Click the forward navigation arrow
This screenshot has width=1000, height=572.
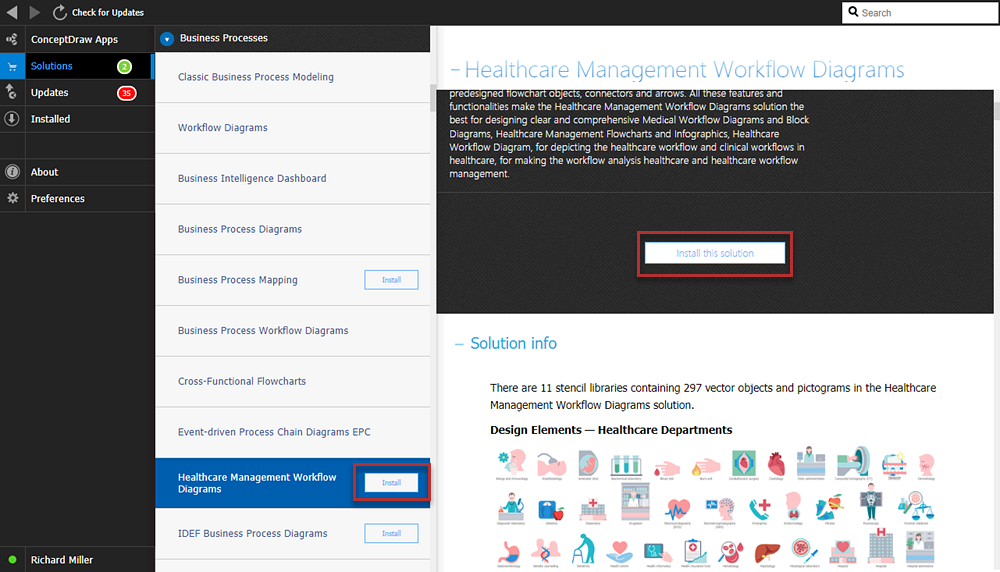pos(35,12)
